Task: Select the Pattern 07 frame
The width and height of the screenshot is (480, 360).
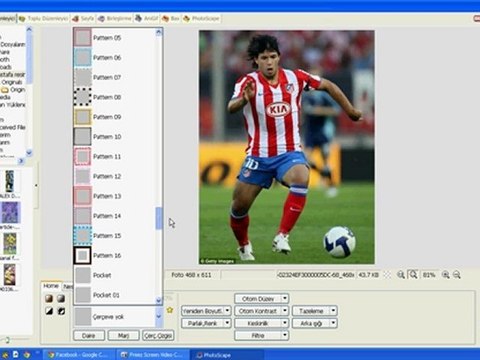Action: pos(114,77)
